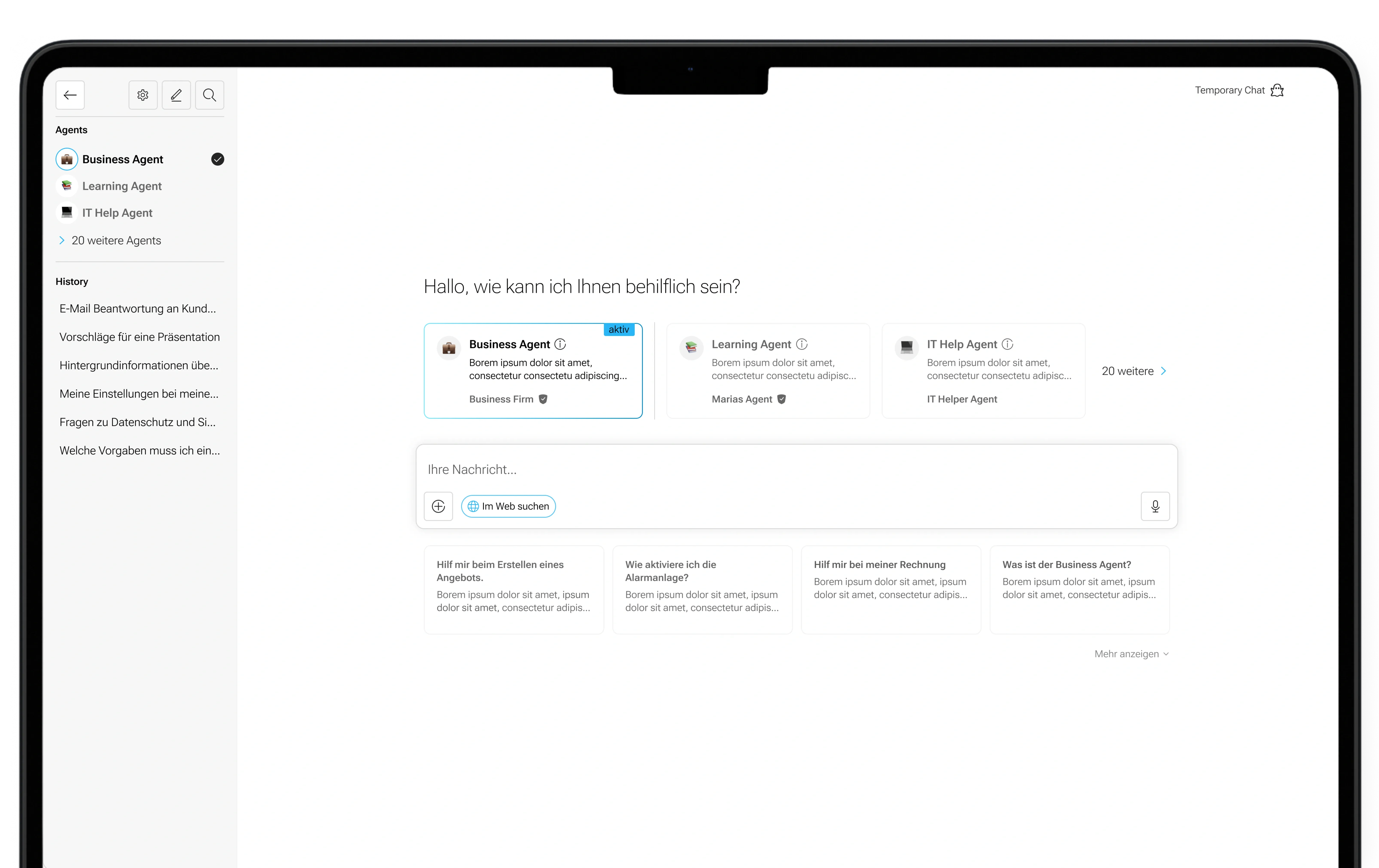This screenshot has height=868, width=1379.
Task: Expand suggestions with Mehr anzeigen
Action: (1131, 654)
